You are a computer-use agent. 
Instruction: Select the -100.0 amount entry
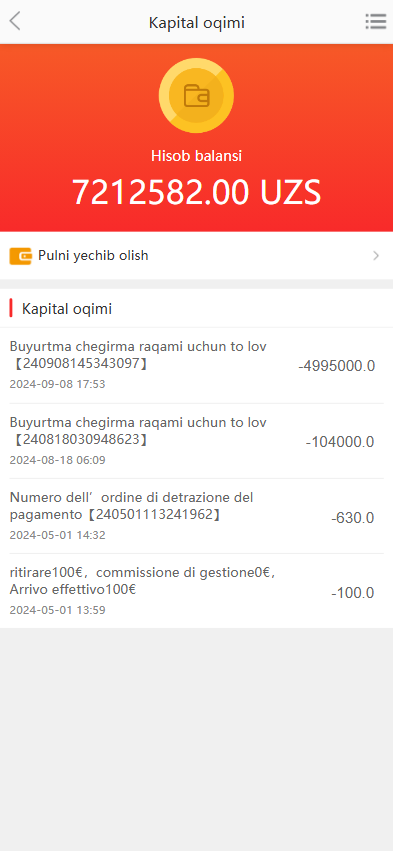353,593
